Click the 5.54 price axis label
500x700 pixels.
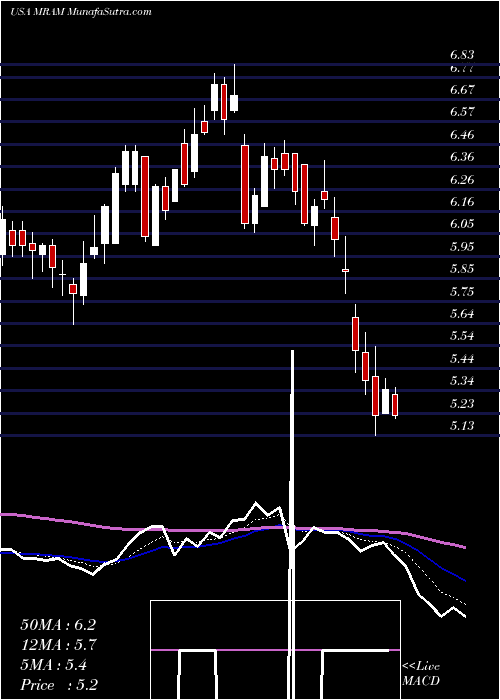[x=462, y=336]
